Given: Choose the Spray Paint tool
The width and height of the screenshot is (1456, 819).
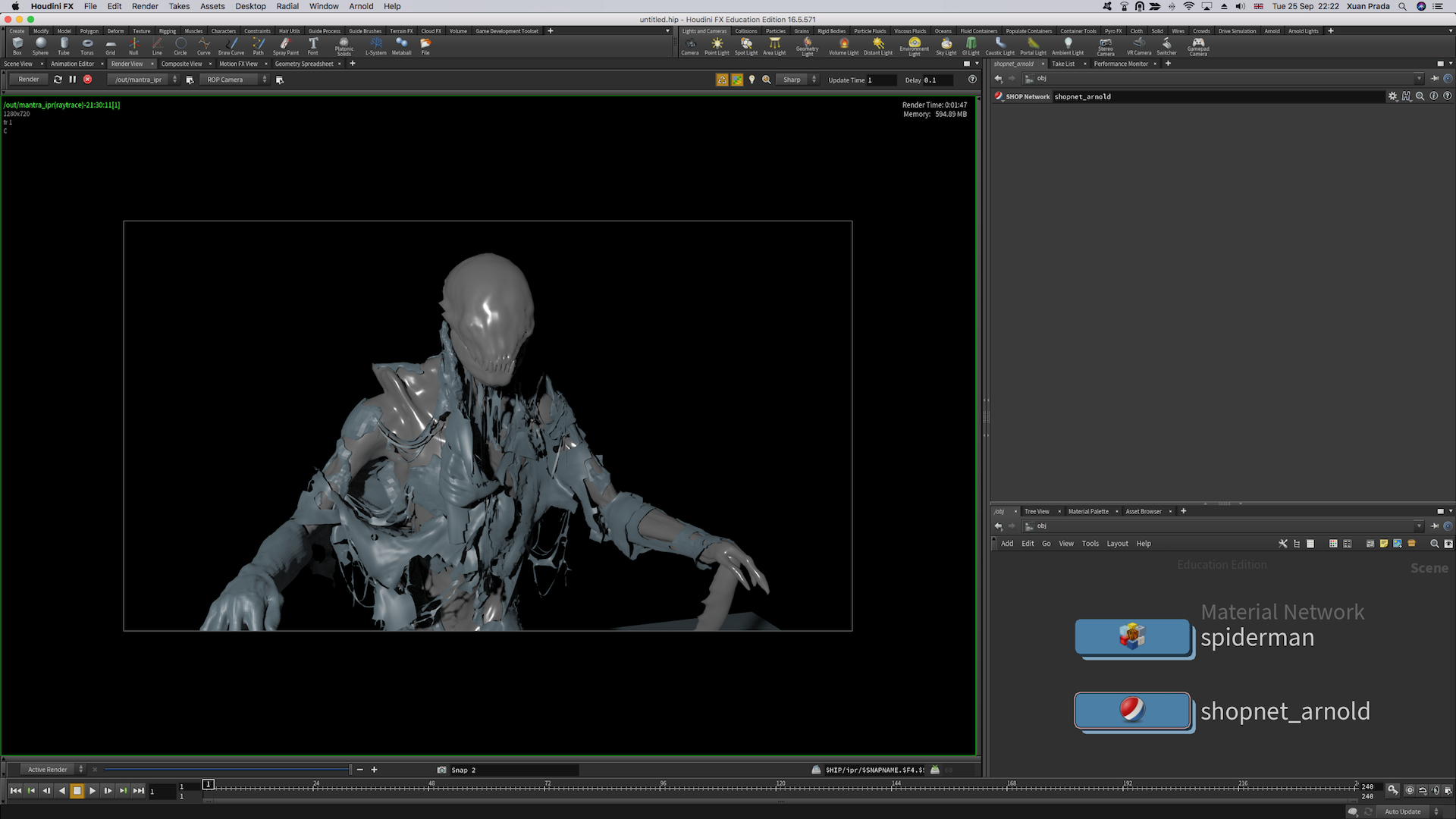Looking at the screenshot, I should click(286, 46).
